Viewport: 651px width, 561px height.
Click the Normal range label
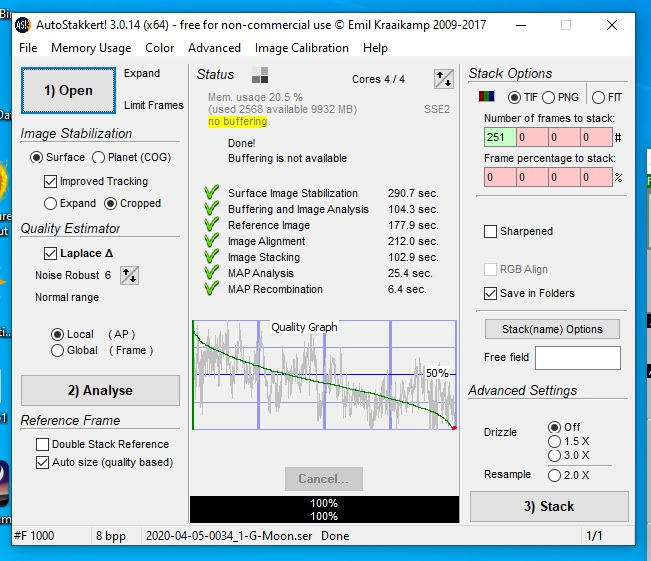coord(67,297)
